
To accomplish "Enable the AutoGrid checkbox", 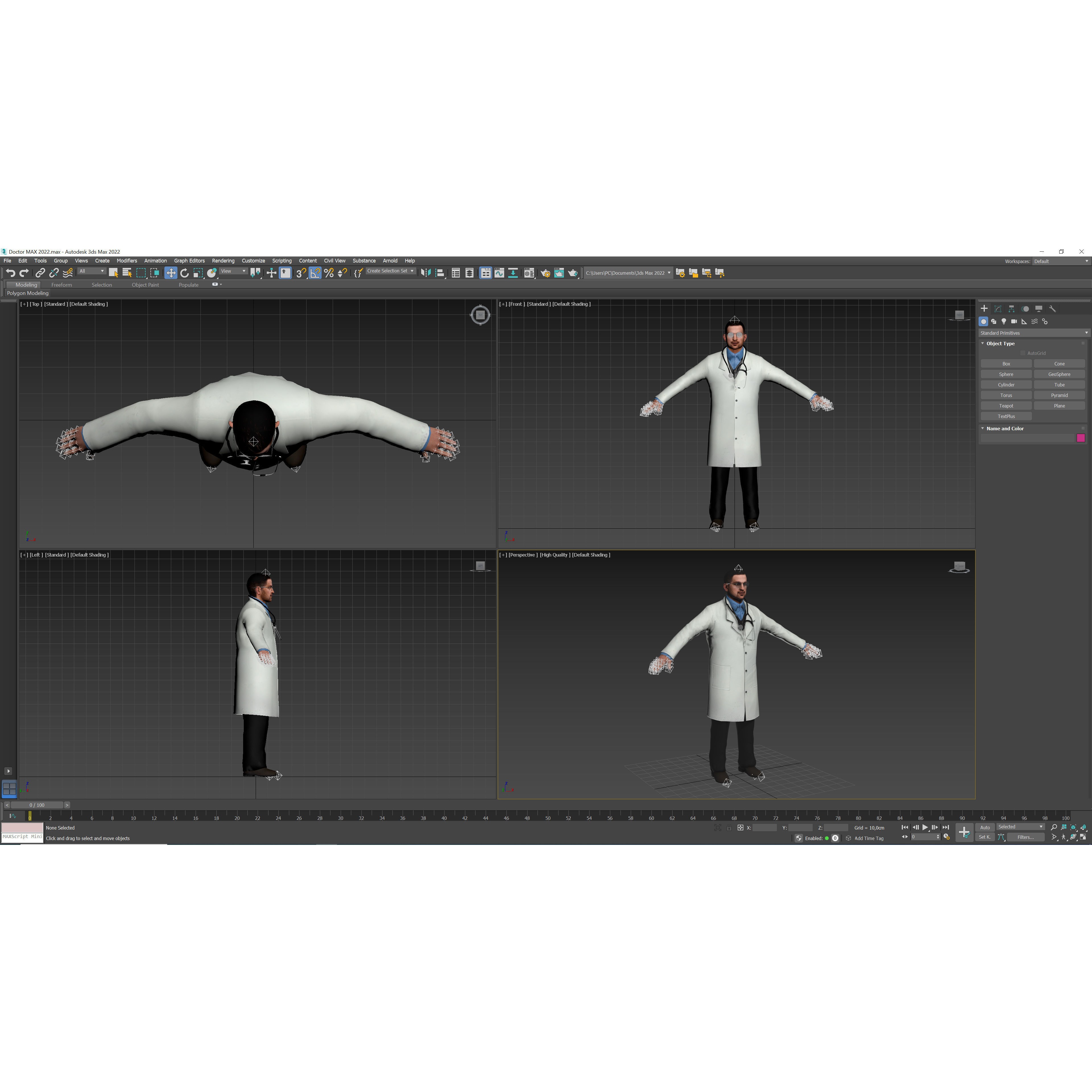I will 1023,353.
